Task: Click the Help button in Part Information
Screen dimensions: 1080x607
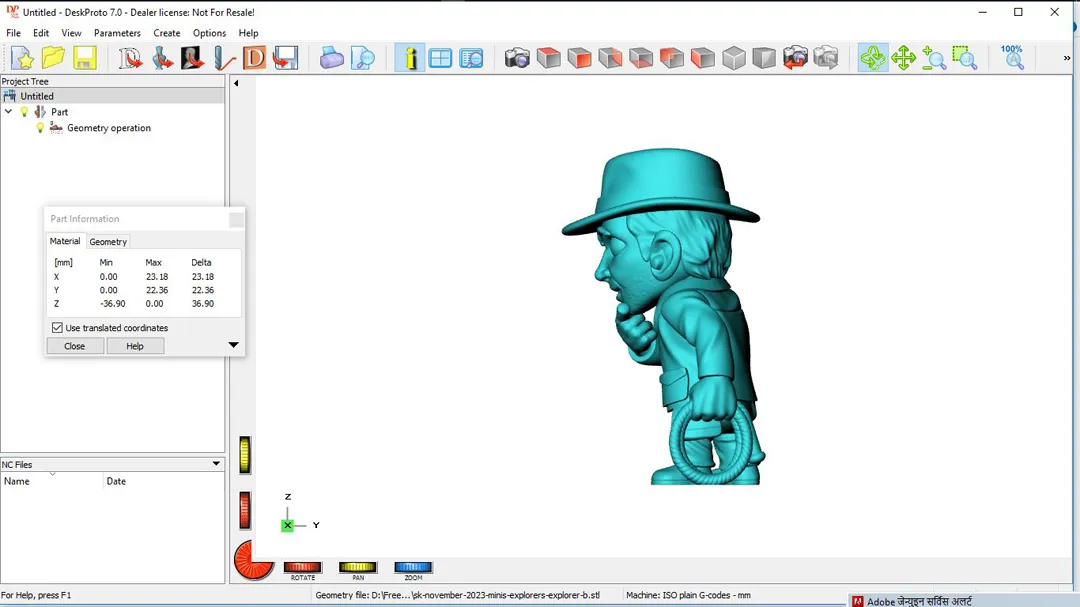Action: coord(135,346)
